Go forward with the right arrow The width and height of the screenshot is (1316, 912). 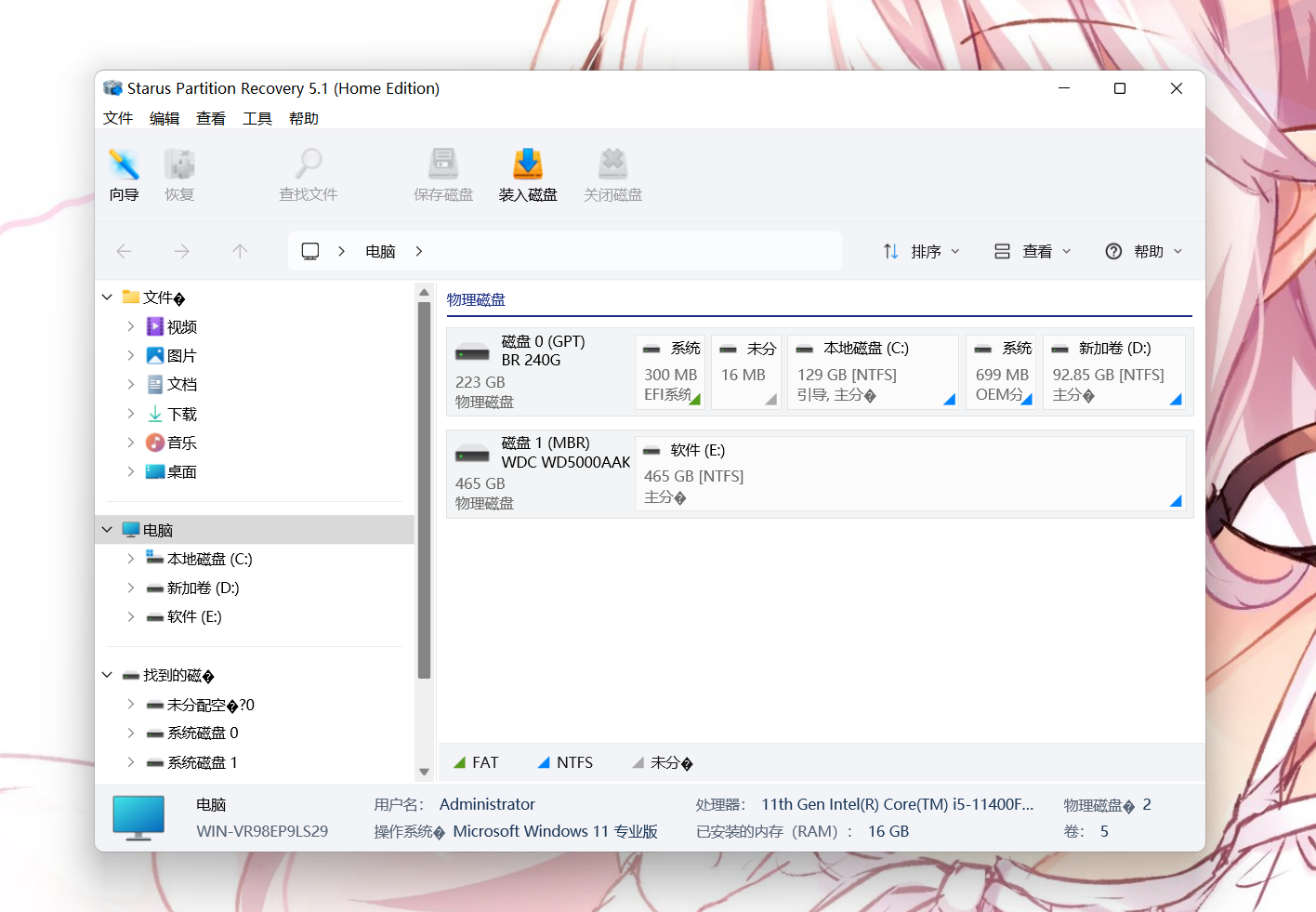182,251
